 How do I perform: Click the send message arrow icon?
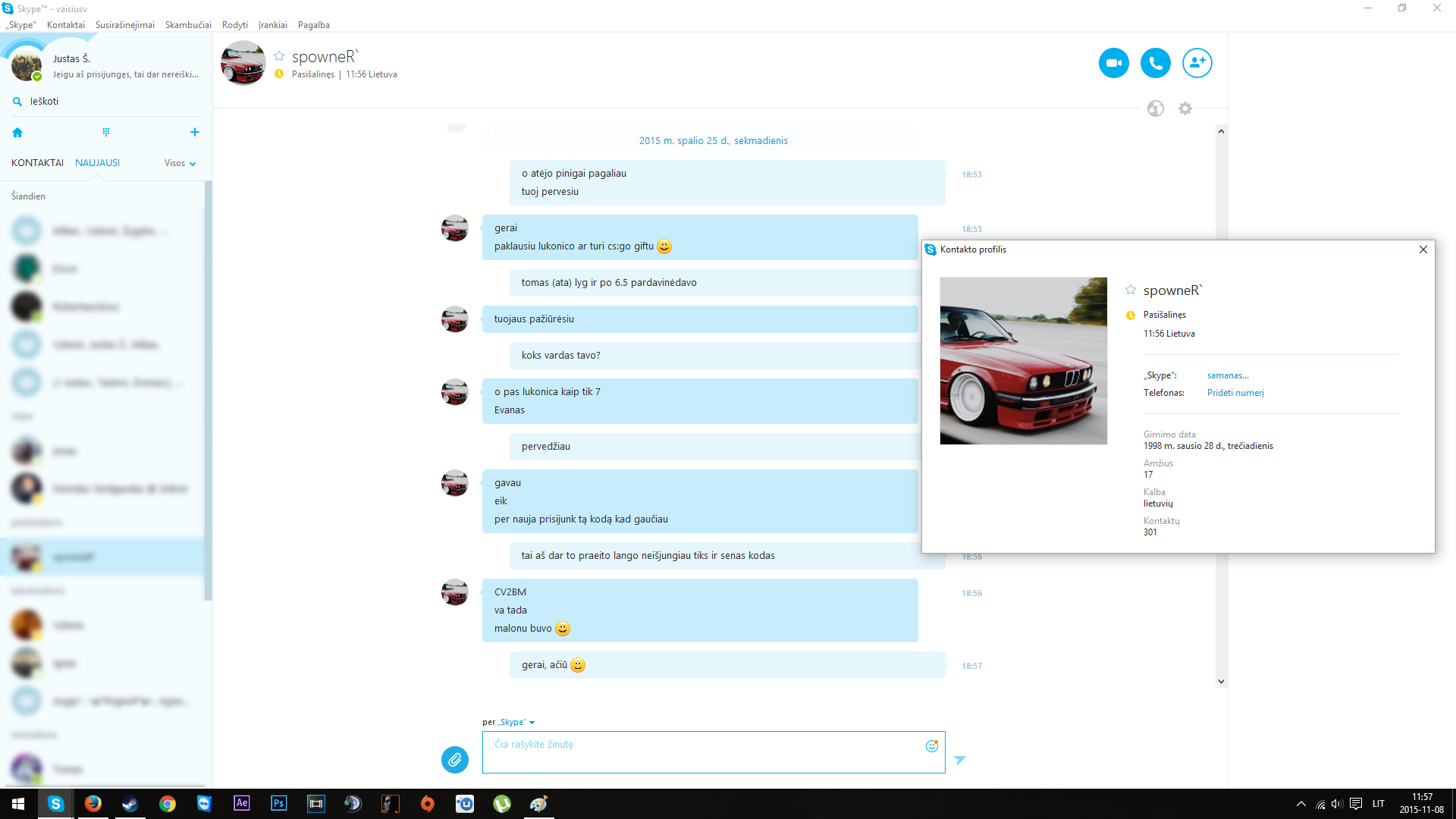tap(960, 760)
